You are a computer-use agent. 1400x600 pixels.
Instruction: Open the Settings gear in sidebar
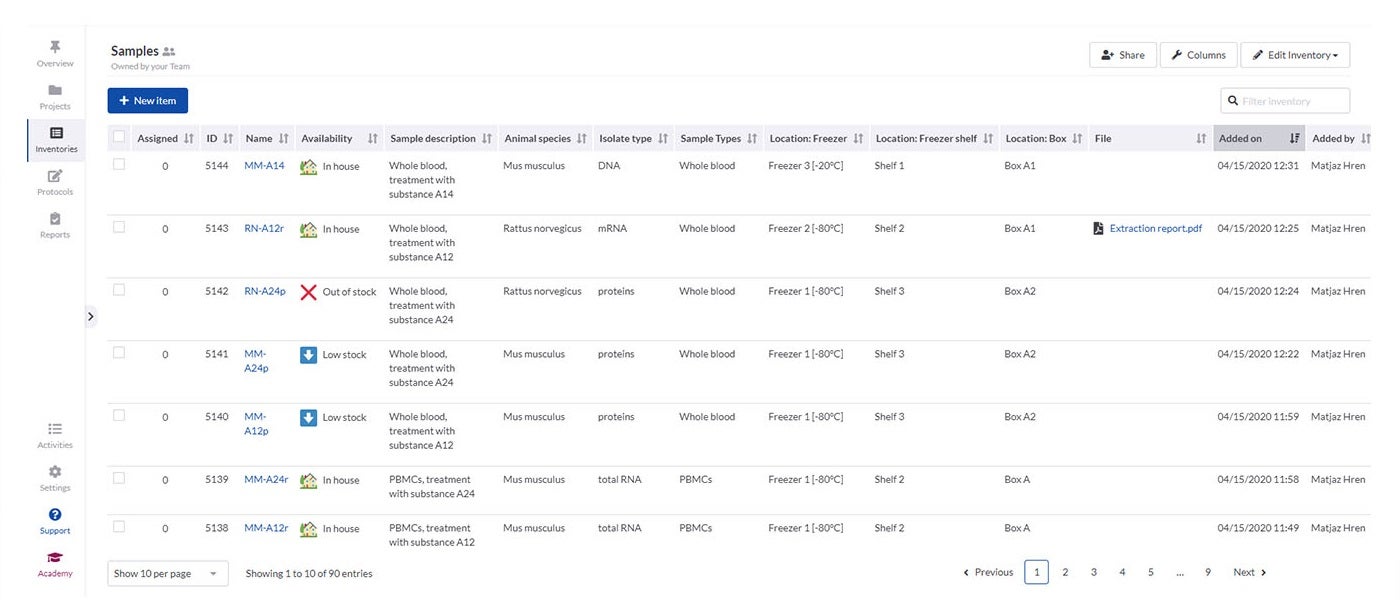coord(55,473)
